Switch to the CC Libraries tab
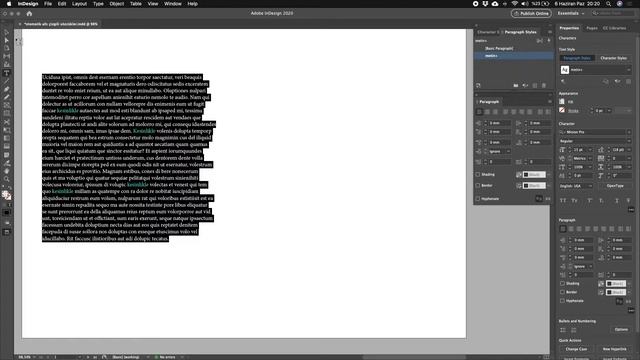This screenshot has height=360, width=640. click(614, 28)
